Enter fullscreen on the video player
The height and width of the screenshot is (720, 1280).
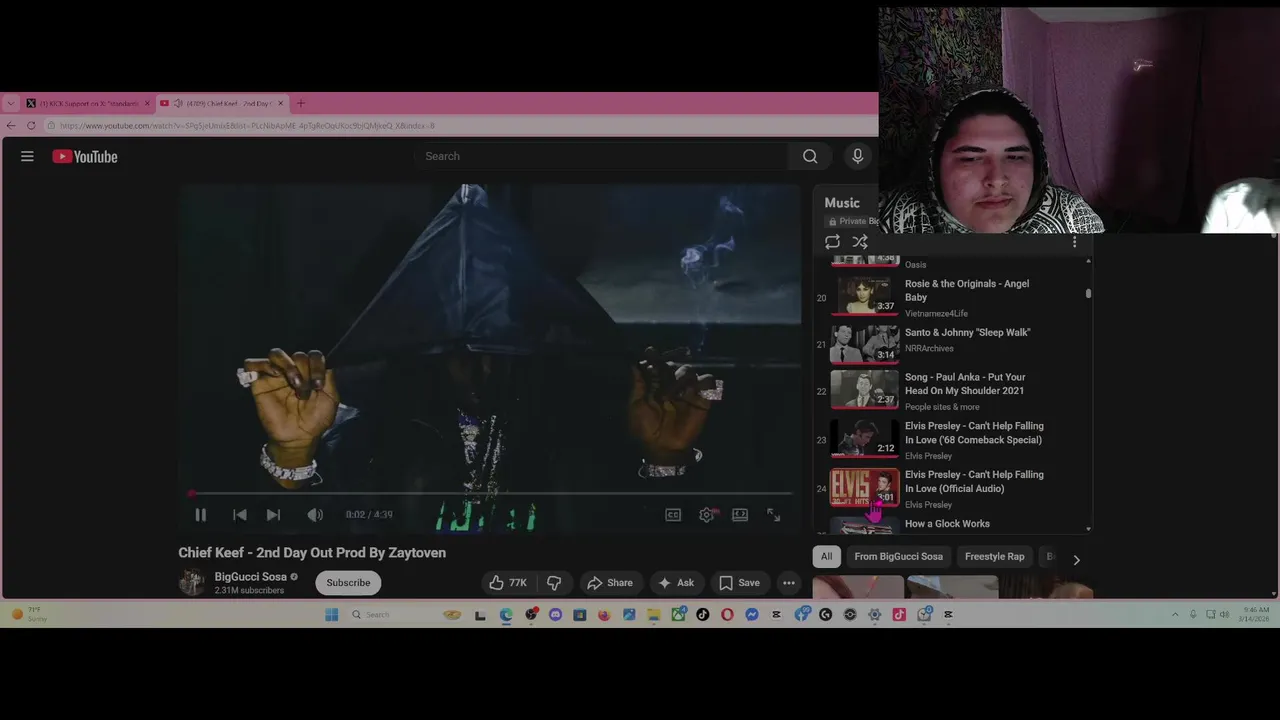coord(773,515)
